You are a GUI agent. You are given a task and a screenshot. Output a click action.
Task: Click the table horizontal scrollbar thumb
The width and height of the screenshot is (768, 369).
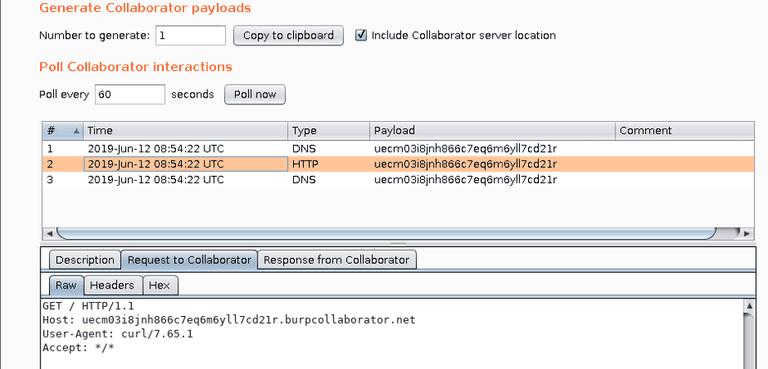[x=387, y=233]
